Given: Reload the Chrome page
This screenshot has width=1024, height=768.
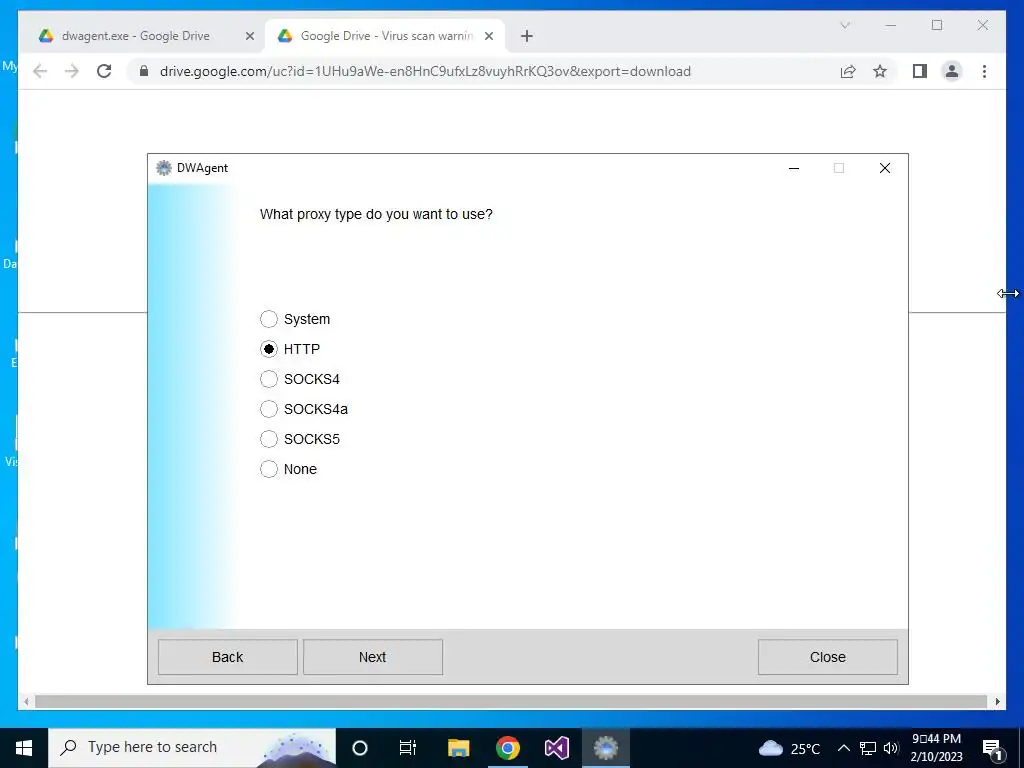Looking at the screenshot, I should pyautogui.click(x=104, y=71).
